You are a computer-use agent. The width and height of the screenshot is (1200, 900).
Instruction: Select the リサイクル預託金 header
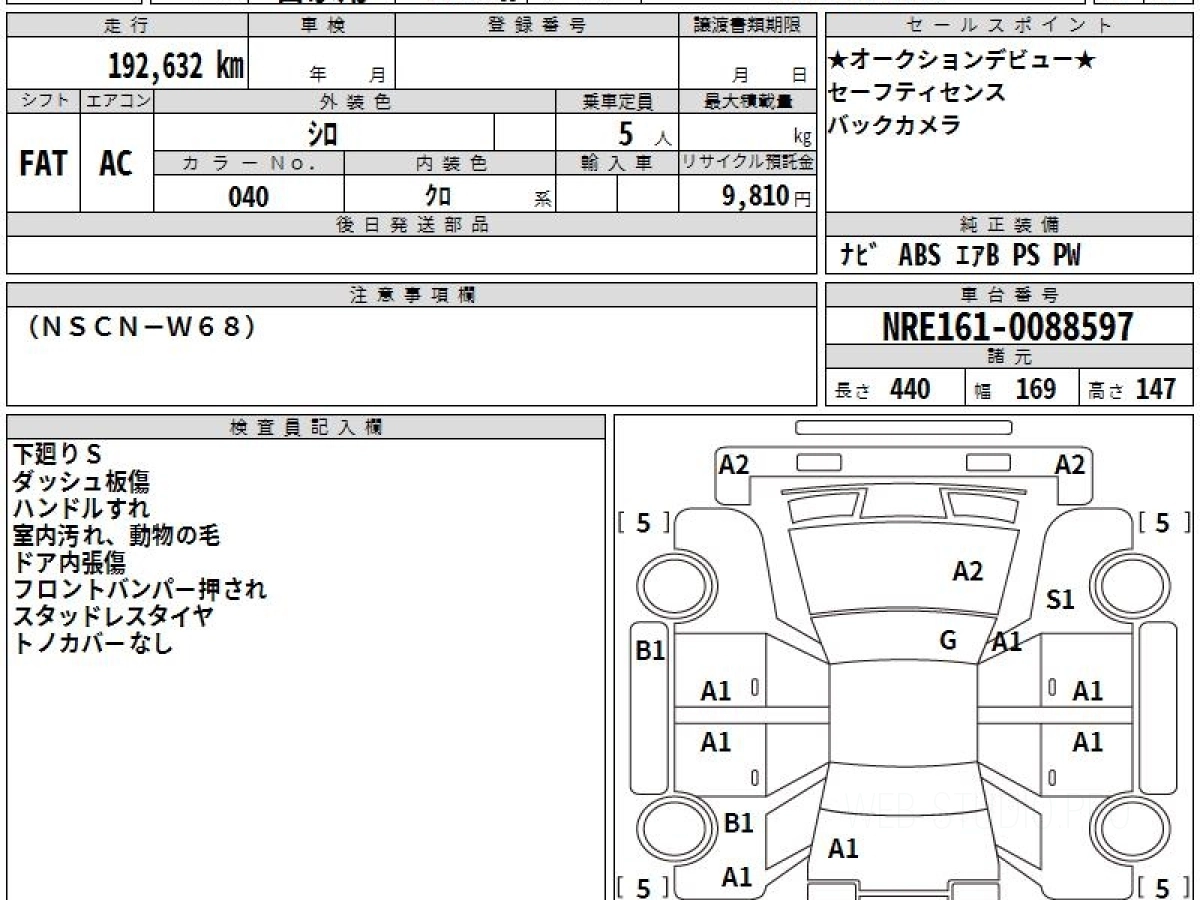pyautogui.click(x=747, y=163)
